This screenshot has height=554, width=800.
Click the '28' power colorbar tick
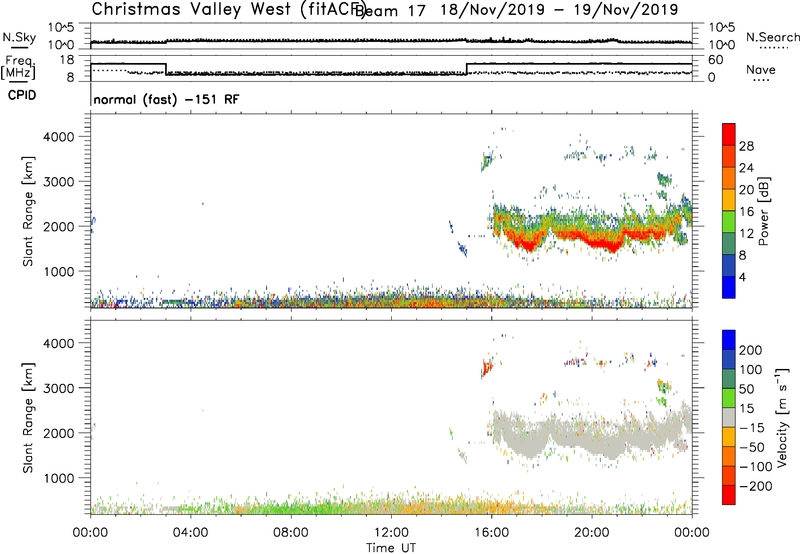746,146
